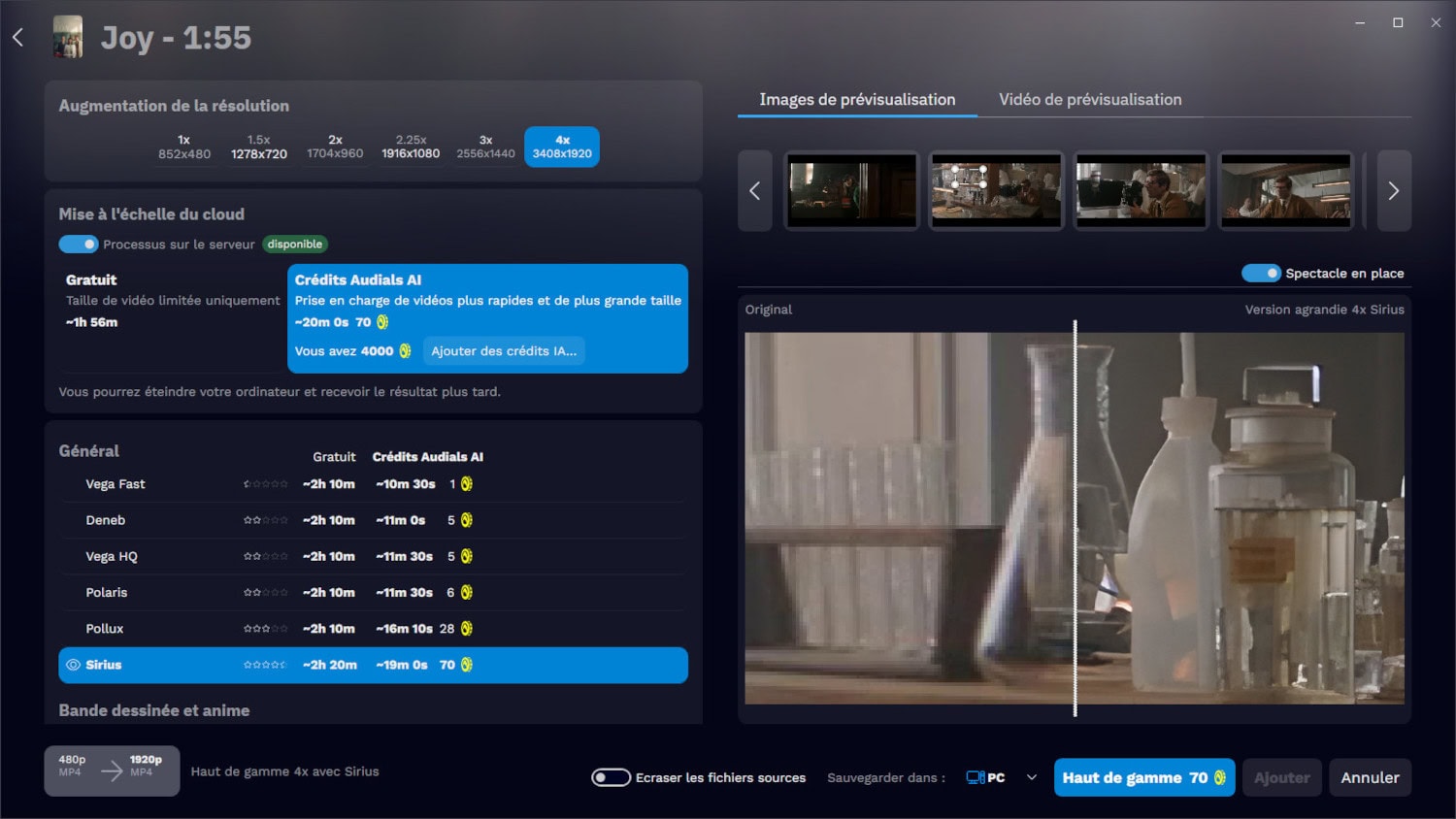Switch to Vidéo de prévisualisation tab
1456x819 pixels.
[x=1090, y=100]
